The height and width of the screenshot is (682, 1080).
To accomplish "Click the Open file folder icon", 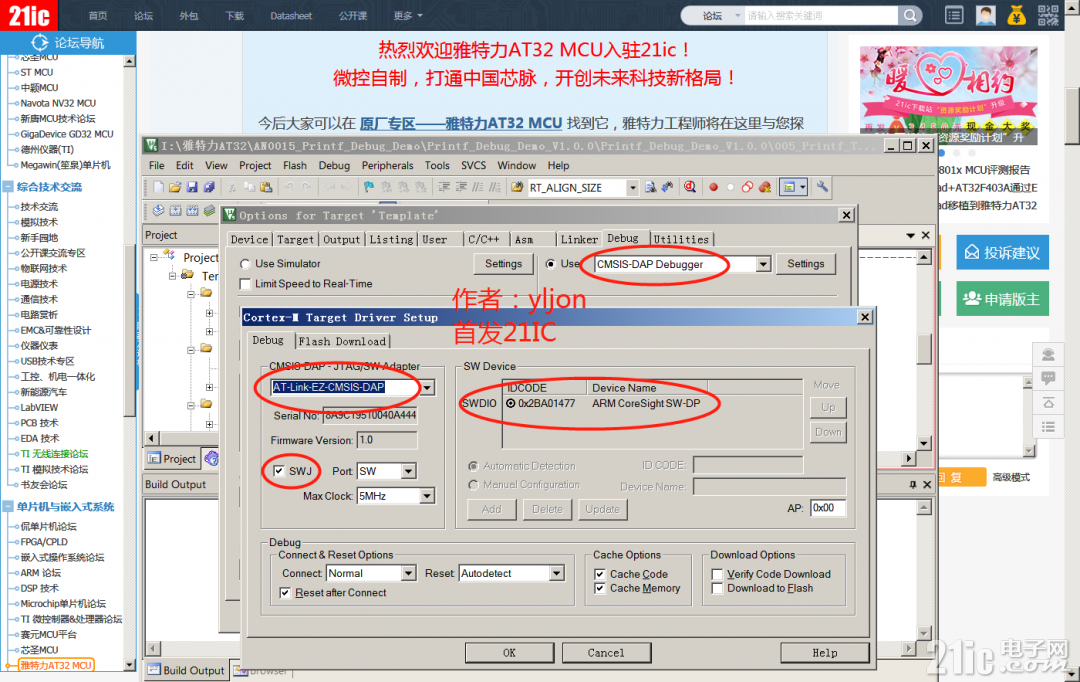I will 175,187.
